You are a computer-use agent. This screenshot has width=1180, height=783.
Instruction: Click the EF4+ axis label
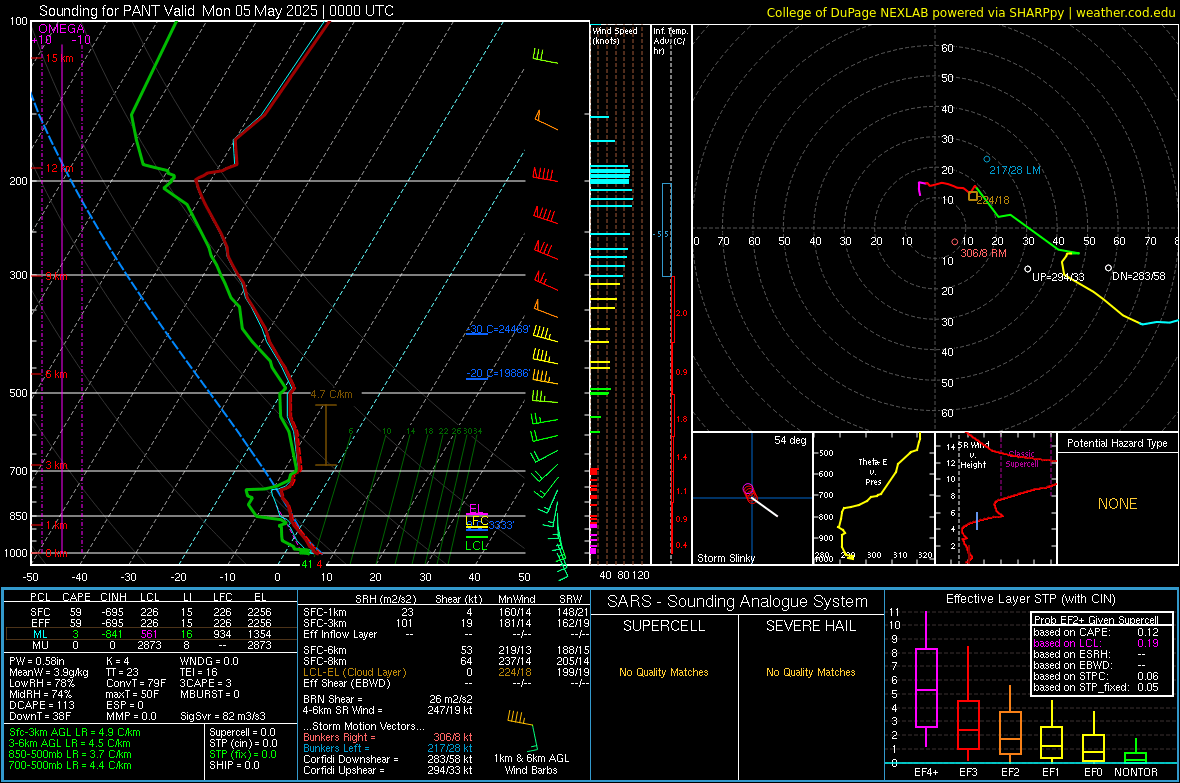pyautogui.click(x=926, y=772)
